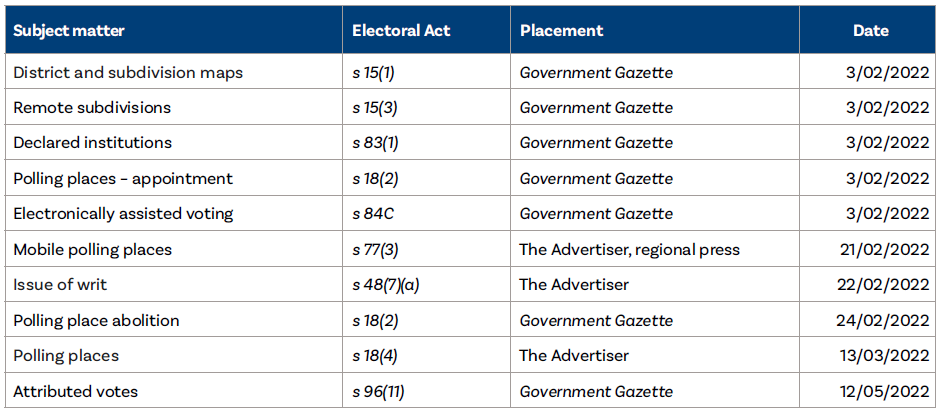Click the s 84C cell
This screenshot has width=942, height=414.
[x=371, y=214]
